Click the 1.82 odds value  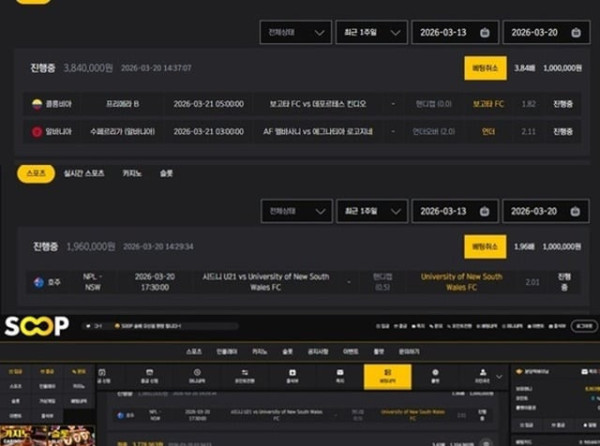pyautogui.click(x=528, y=104)
